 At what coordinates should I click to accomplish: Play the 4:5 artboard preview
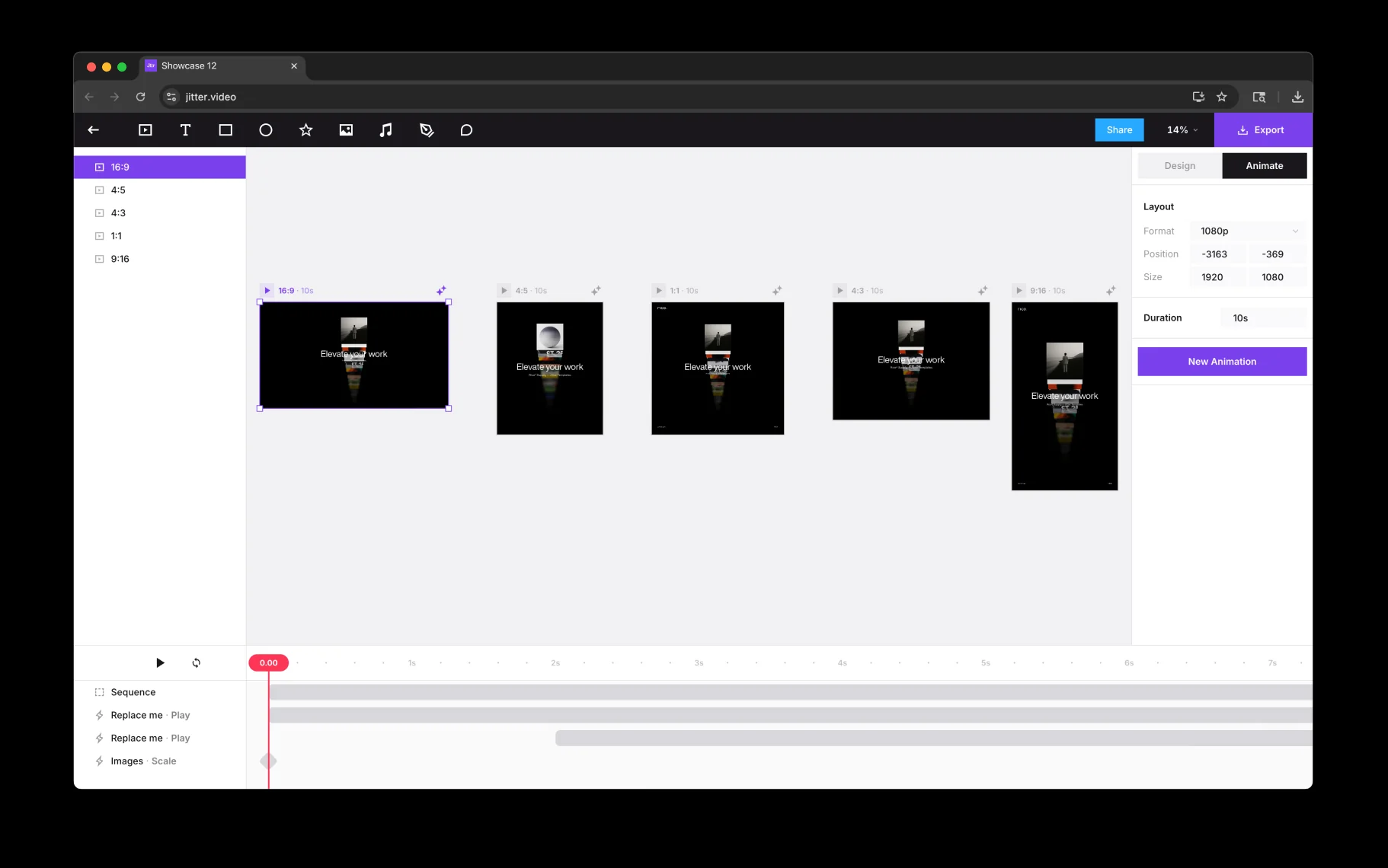[504, 291]
